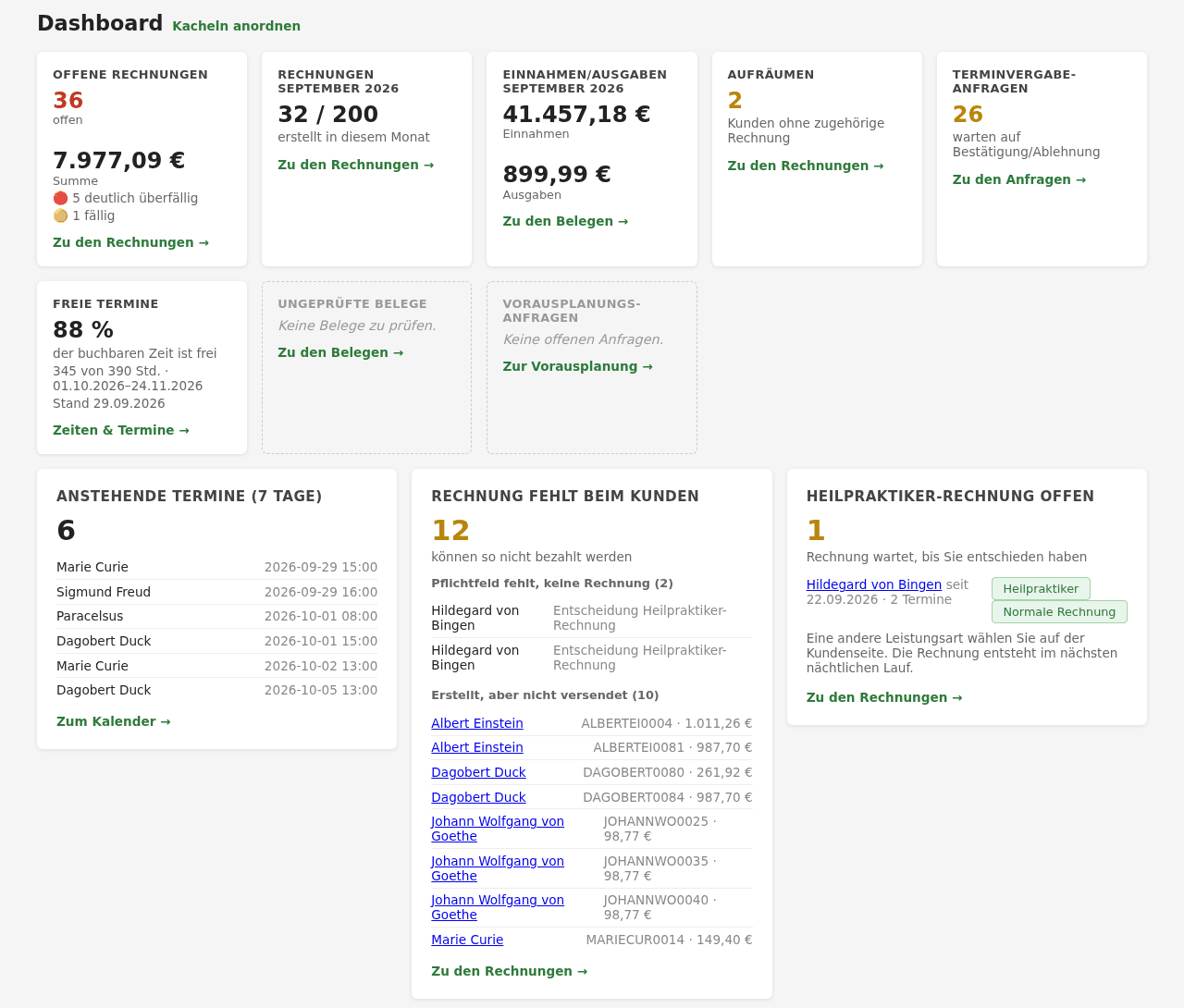The height and width of the screenshot is (1008, 1184).
Task: Open Dagobert Duck link for DAGOBERT0084
Action: (x=478, y=797)
